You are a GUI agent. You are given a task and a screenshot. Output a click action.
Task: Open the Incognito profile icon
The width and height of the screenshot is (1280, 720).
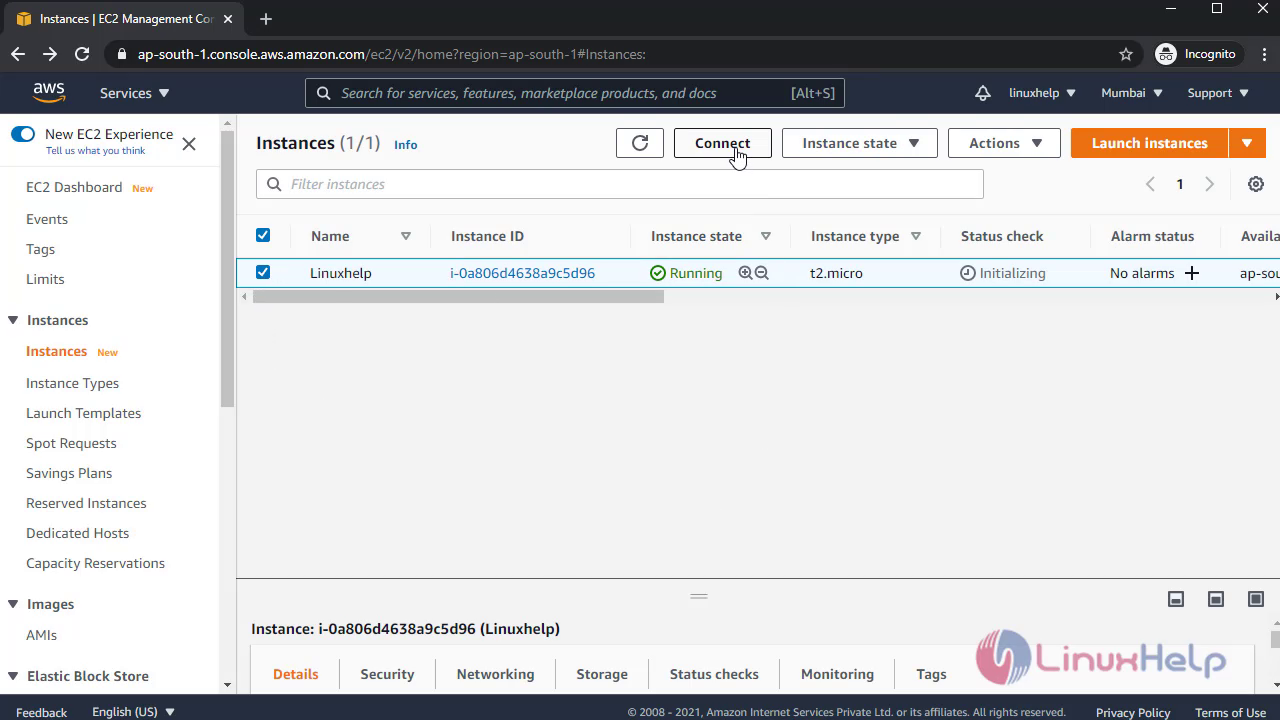click(x=1166, y=54)
